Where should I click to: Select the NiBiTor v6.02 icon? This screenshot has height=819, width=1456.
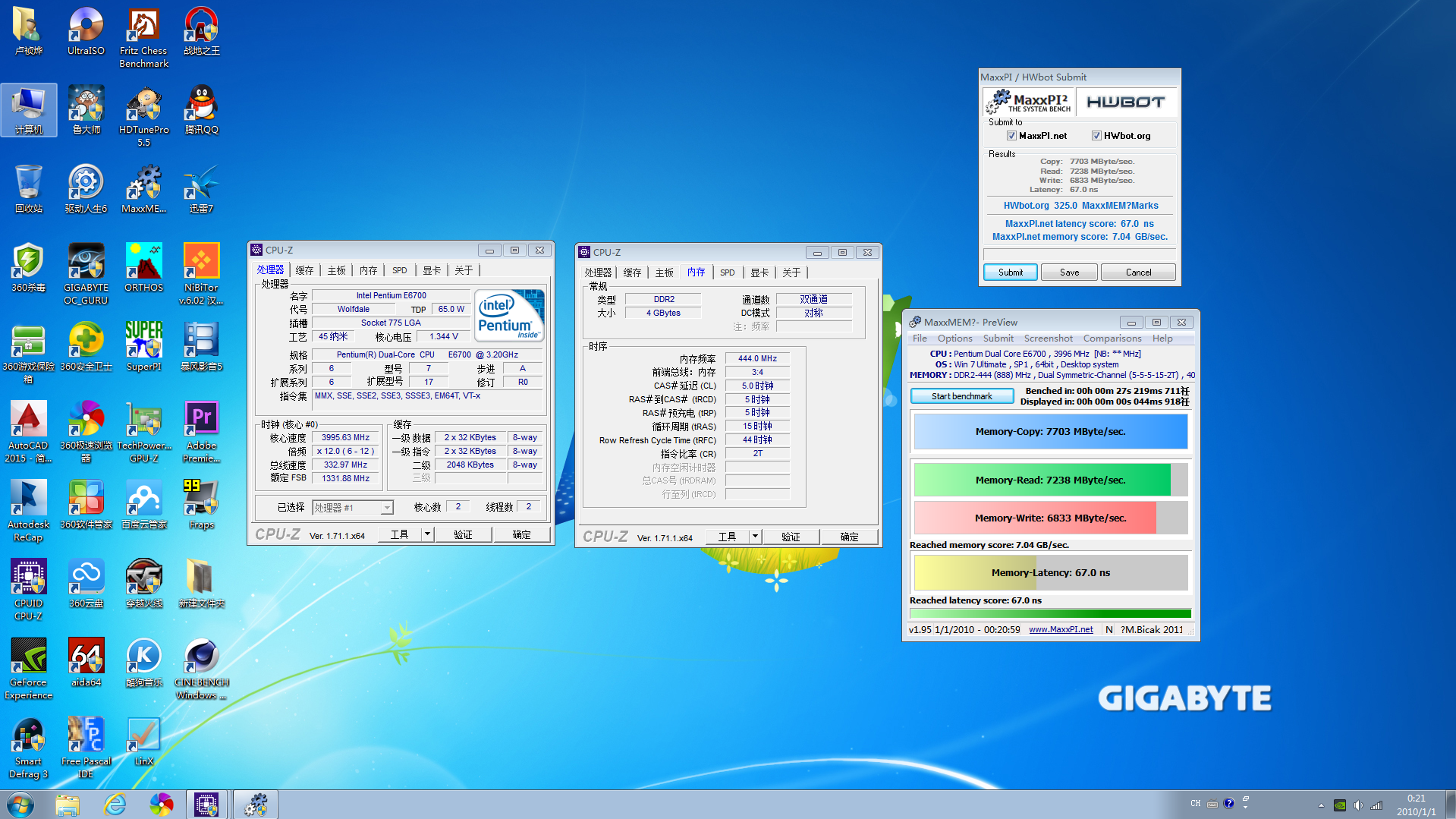[x=201, y=275]
